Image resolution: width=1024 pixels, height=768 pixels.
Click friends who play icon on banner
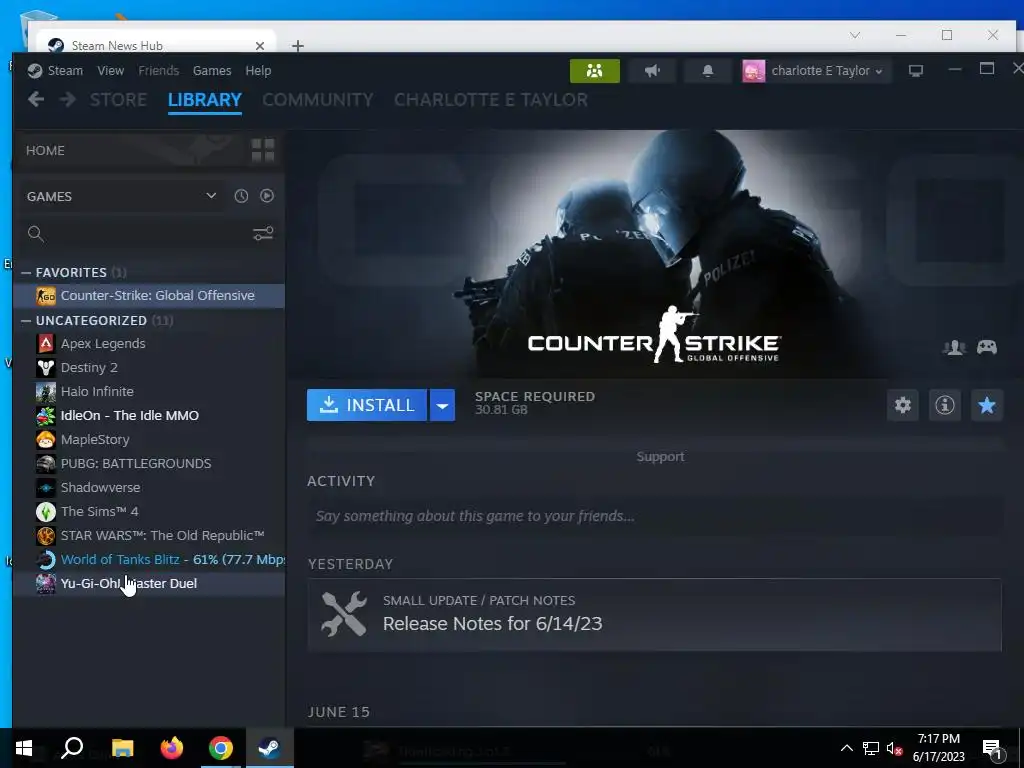coord(954,347)
